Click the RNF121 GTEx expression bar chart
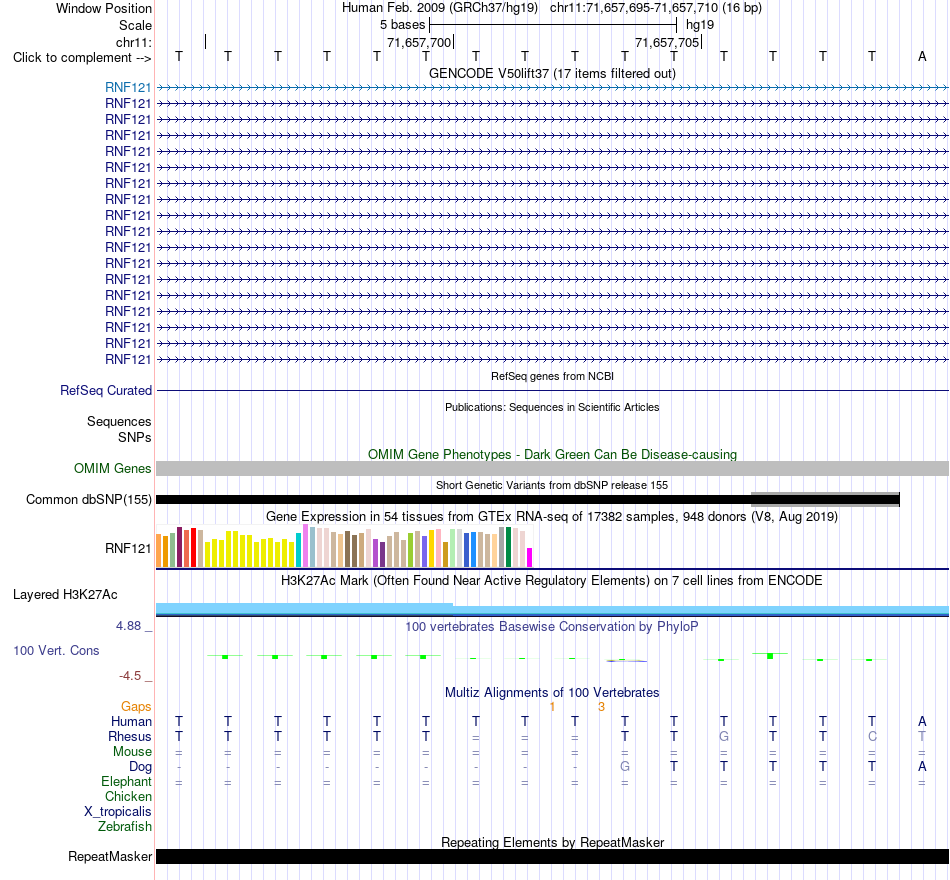This screenshot has width=950, height=880. coord(344,547)
